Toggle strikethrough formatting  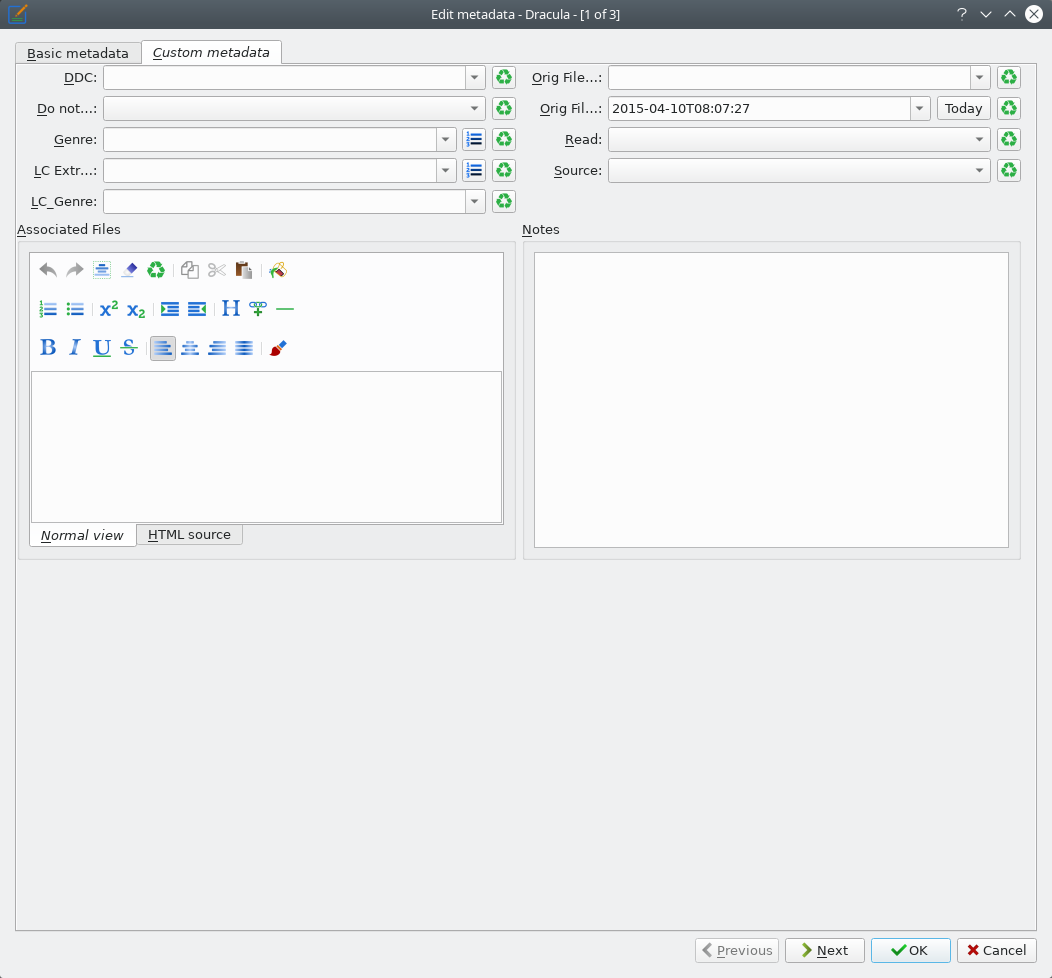coord(129,347)
